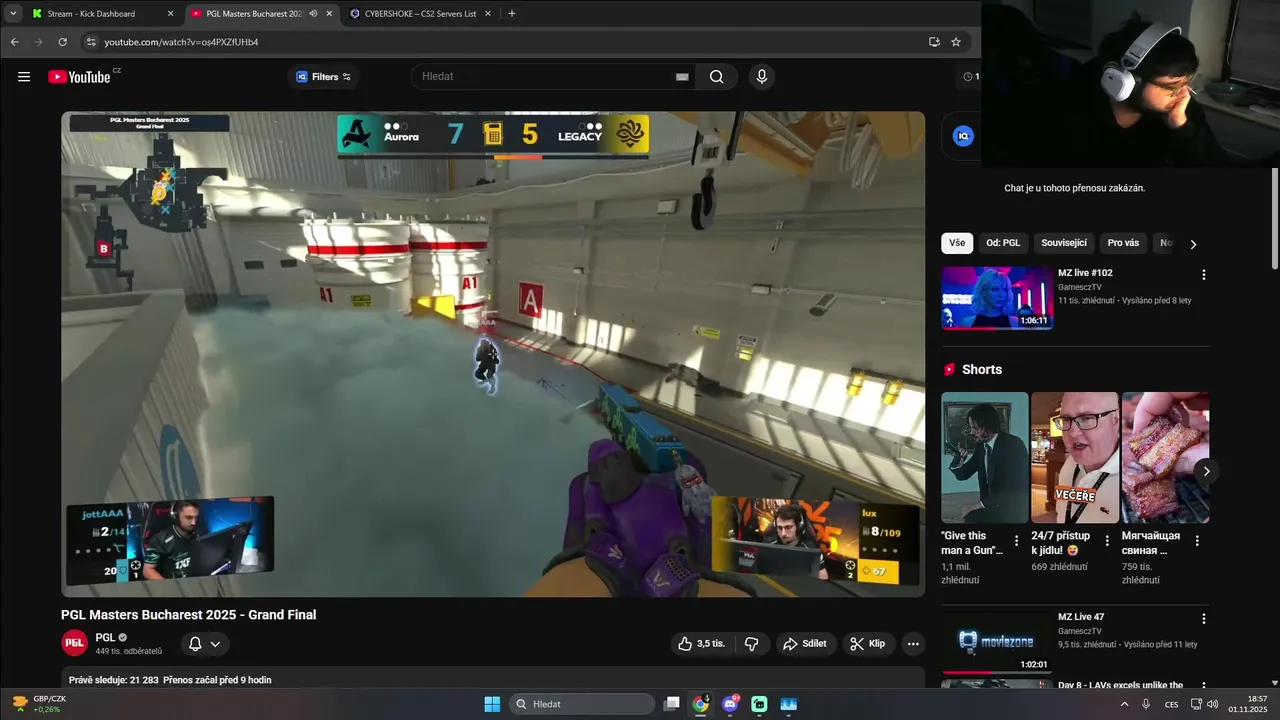Show hidden system tray icons
Image resolution: width=1280 pixels, height=720 pixels.
1123,704
